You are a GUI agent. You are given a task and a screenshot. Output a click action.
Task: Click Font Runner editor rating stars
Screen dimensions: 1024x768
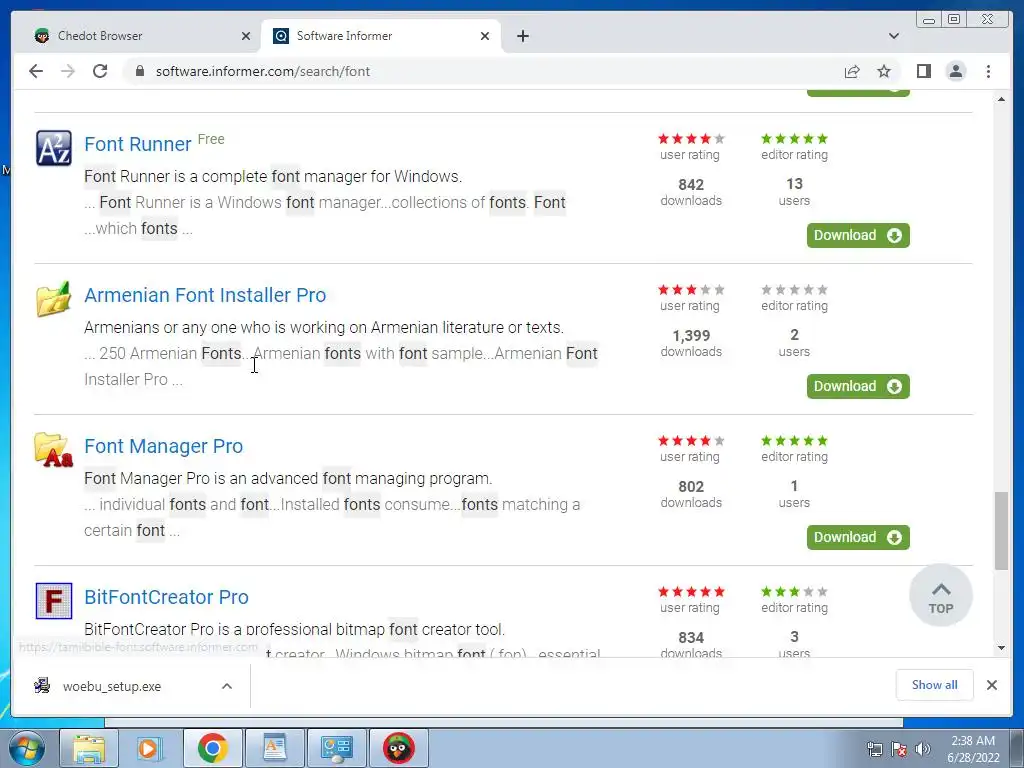[794, 138]
